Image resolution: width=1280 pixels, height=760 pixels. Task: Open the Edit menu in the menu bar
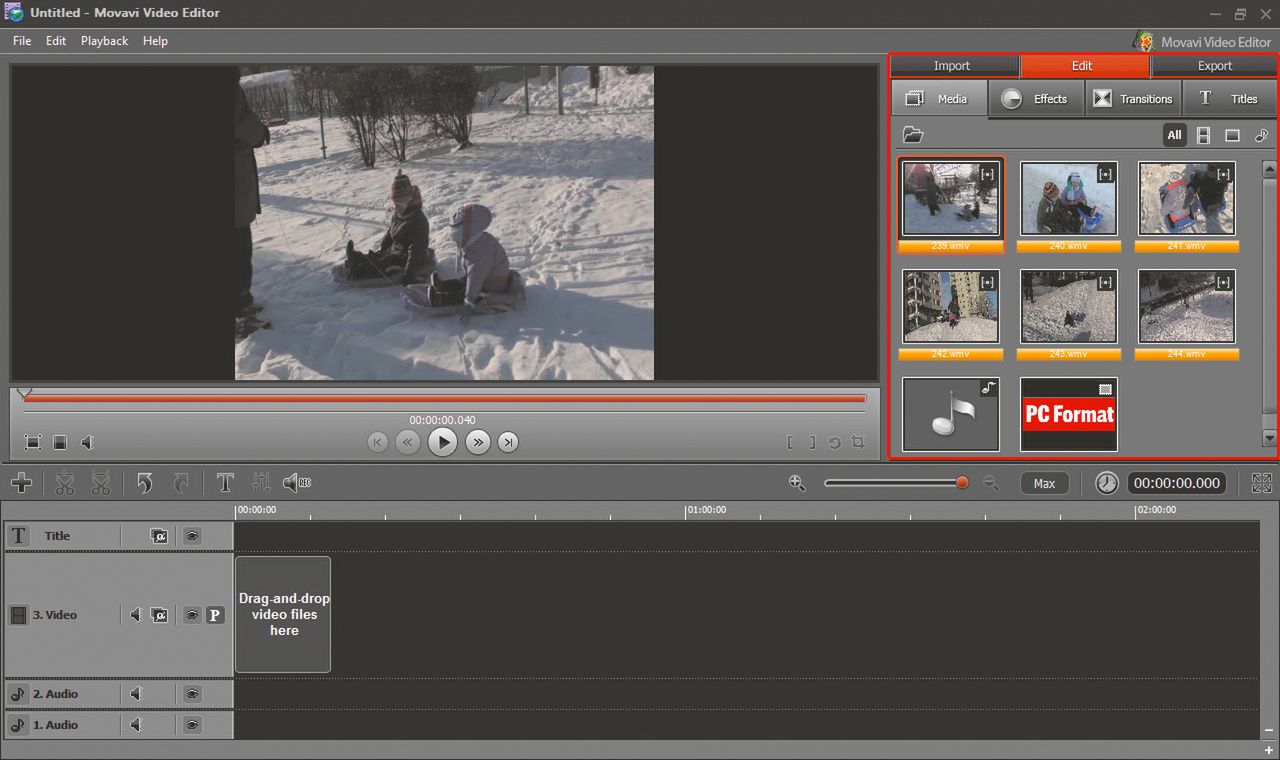[x=56, y=41]
